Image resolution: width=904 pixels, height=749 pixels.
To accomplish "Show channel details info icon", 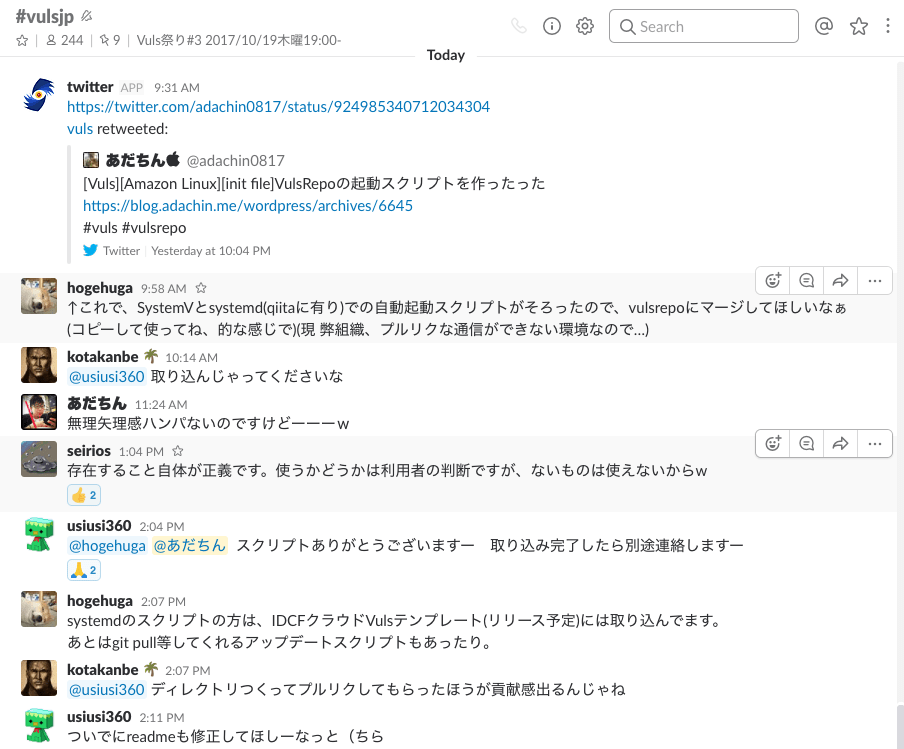I will click(x=552, y=27).
